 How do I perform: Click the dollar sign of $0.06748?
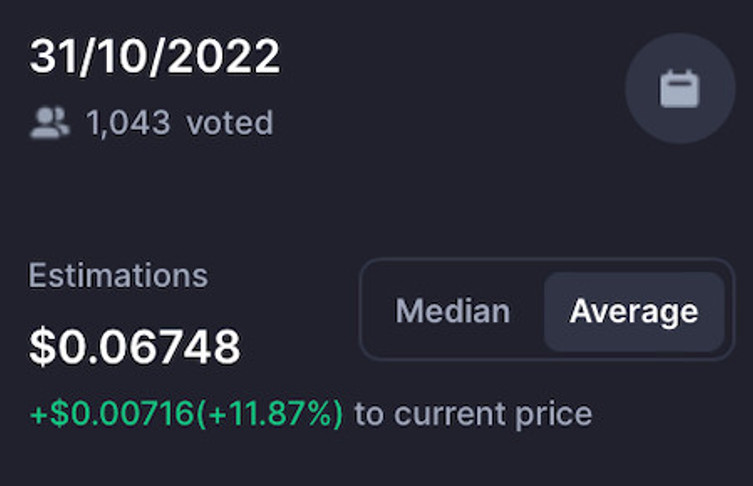pyautogui.click(x=43, y=347)
